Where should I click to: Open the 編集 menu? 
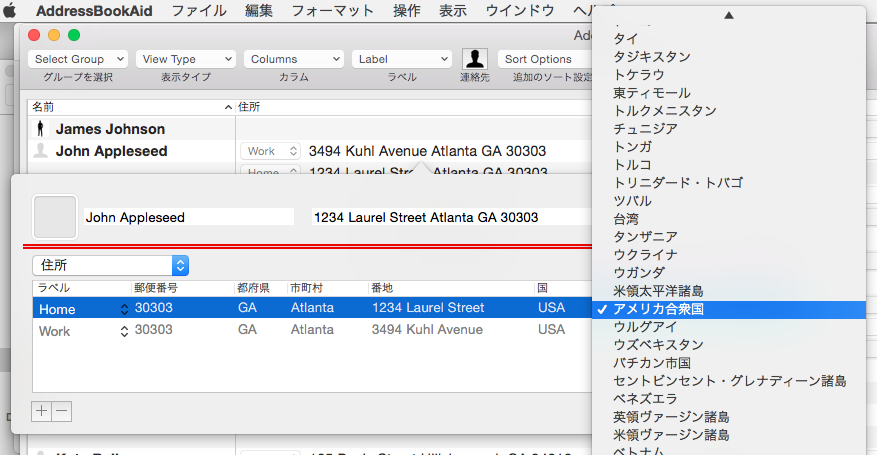(258, 11)
